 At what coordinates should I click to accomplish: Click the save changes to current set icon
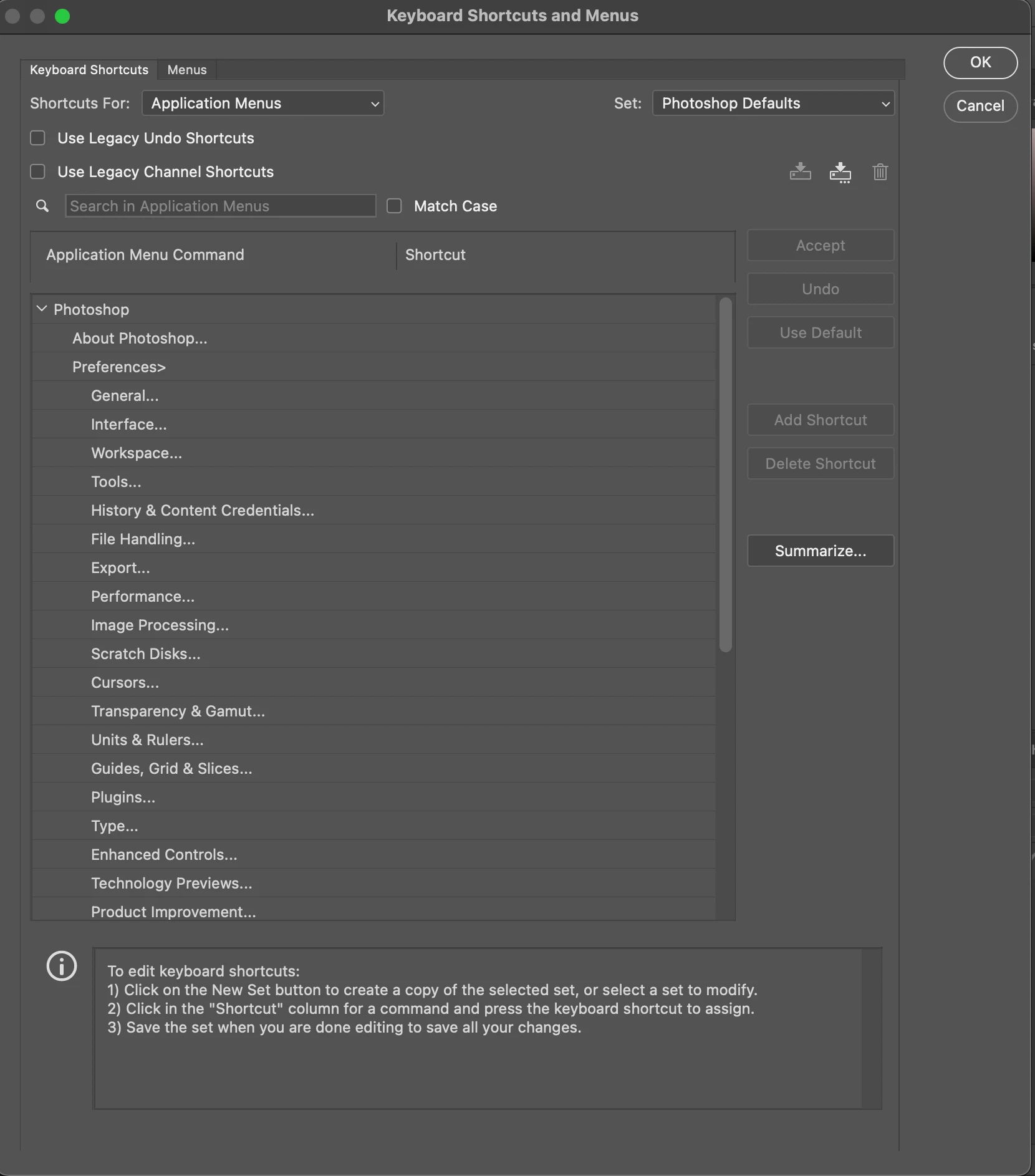(800, 171)
